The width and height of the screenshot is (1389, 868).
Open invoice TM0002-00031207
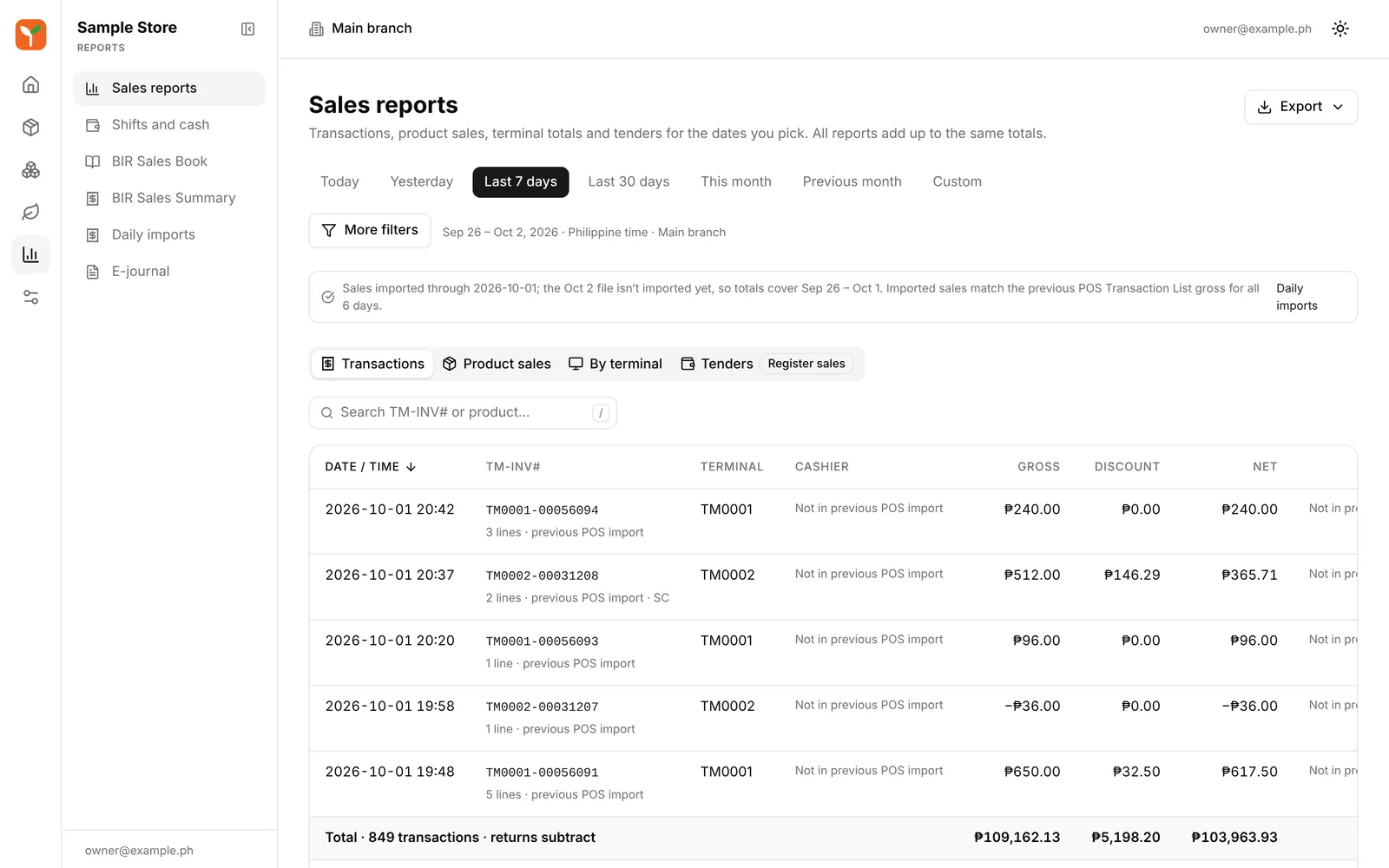pyautogui.click(x=542, y=707)
